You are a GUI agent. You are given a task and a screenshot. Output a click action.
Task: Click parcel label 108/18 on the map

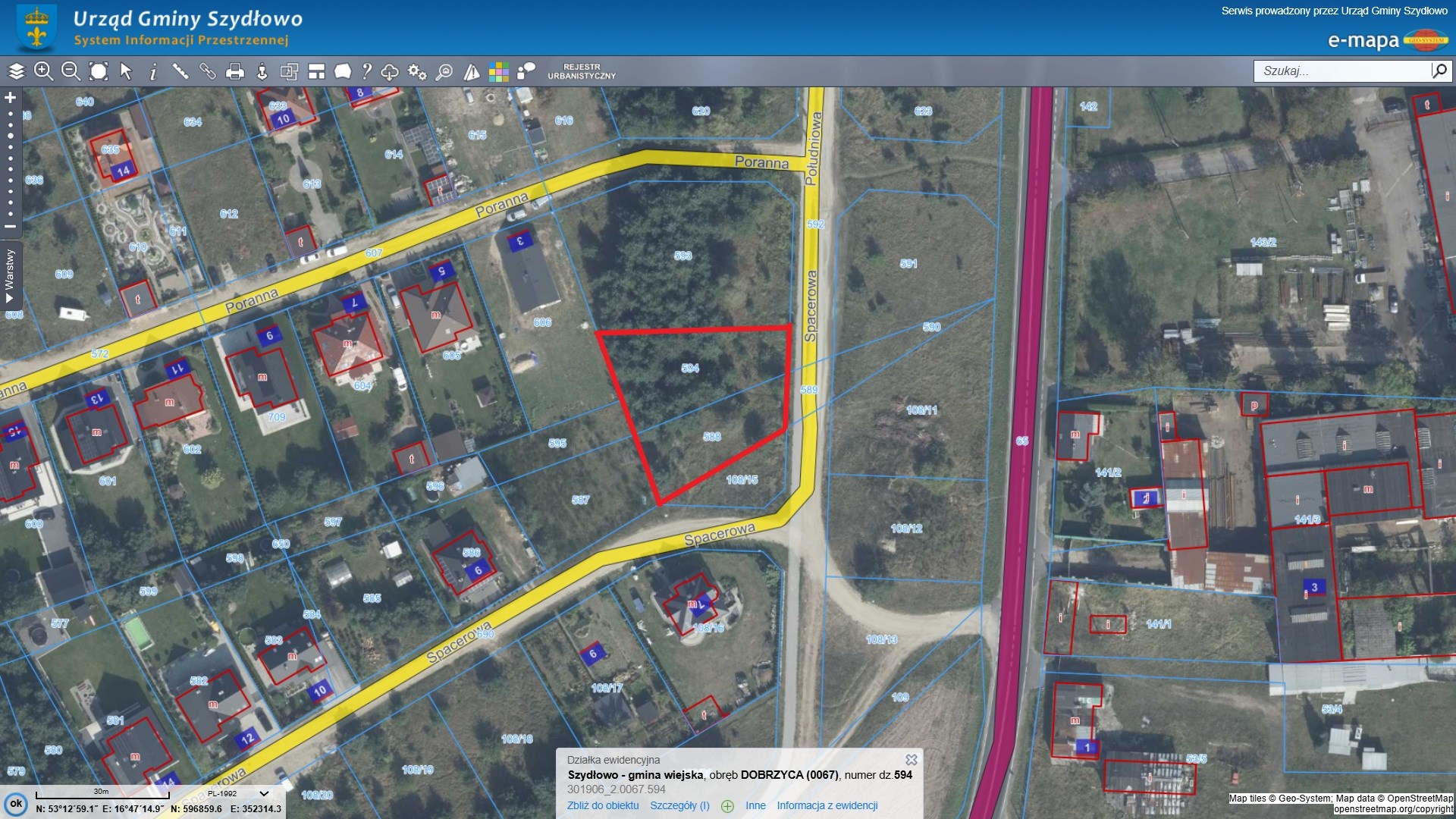coord(516,738)
